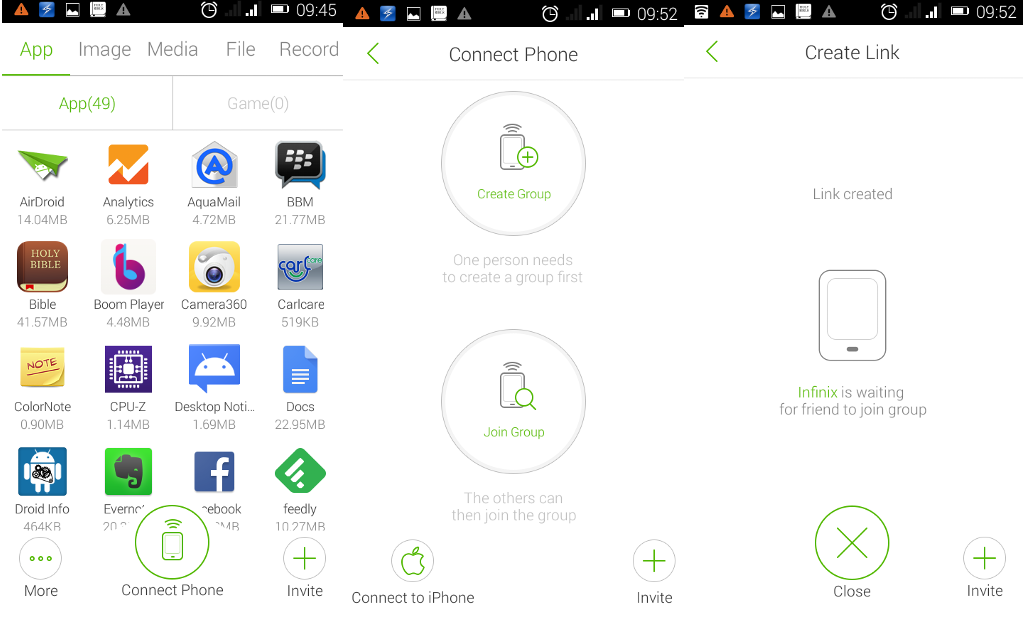Click the Carlcare 519KB size text

[x=300, y=322]
